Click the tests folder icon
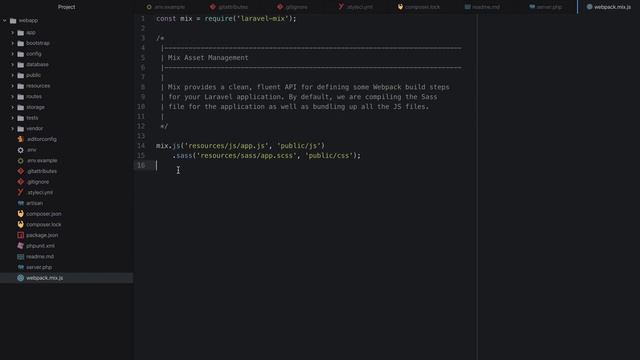The height and width of the screenshot is (360, 640). coord(21,118)
